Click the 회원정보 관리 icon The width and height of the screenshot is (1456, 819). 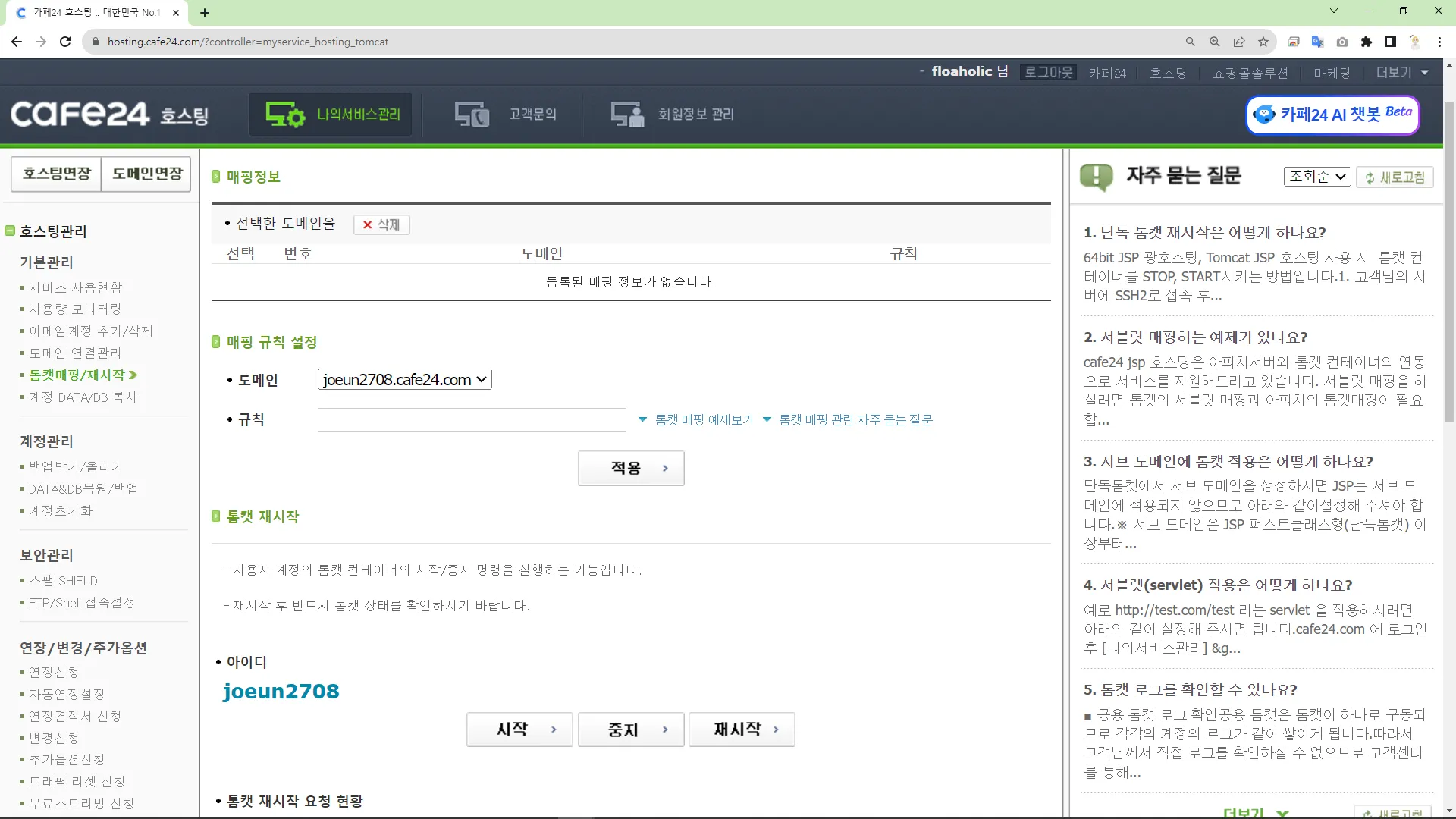[627, 115]
